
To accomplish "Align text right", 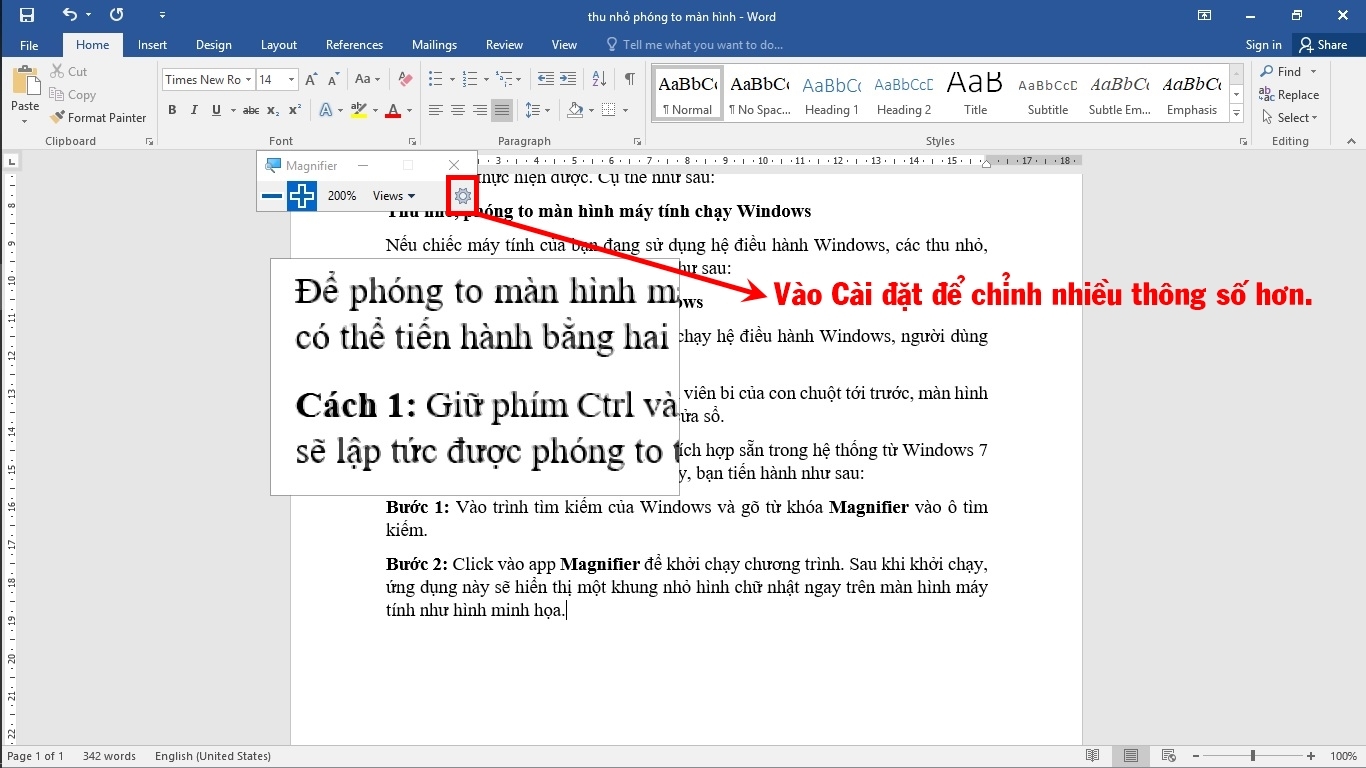I will pos(480,110).
